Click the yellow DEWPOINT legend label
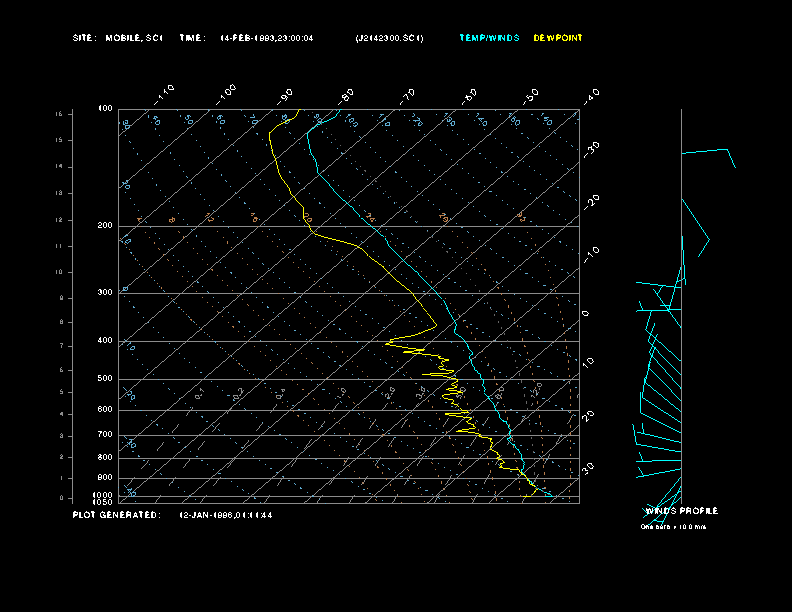Viewport: 792px width, 612px height. pyautogui.click(x=557, y=38)
